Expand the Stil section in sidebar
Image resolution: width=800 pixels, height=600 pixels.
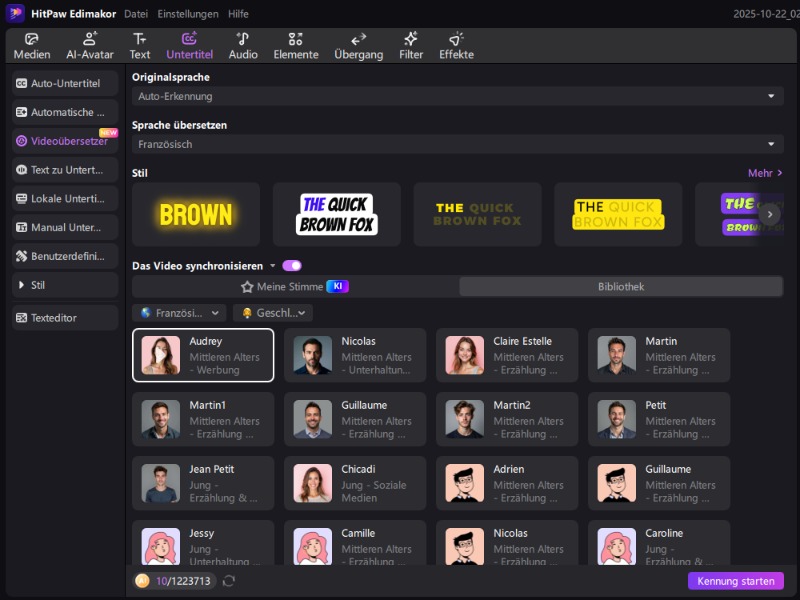(x=64, y=285)
